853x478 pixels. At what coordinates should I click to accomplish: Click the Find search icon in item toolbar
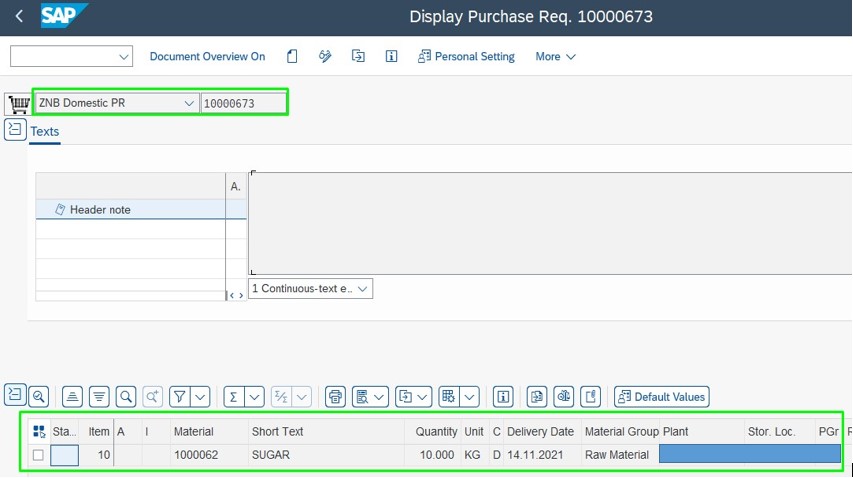click(126, 397)
